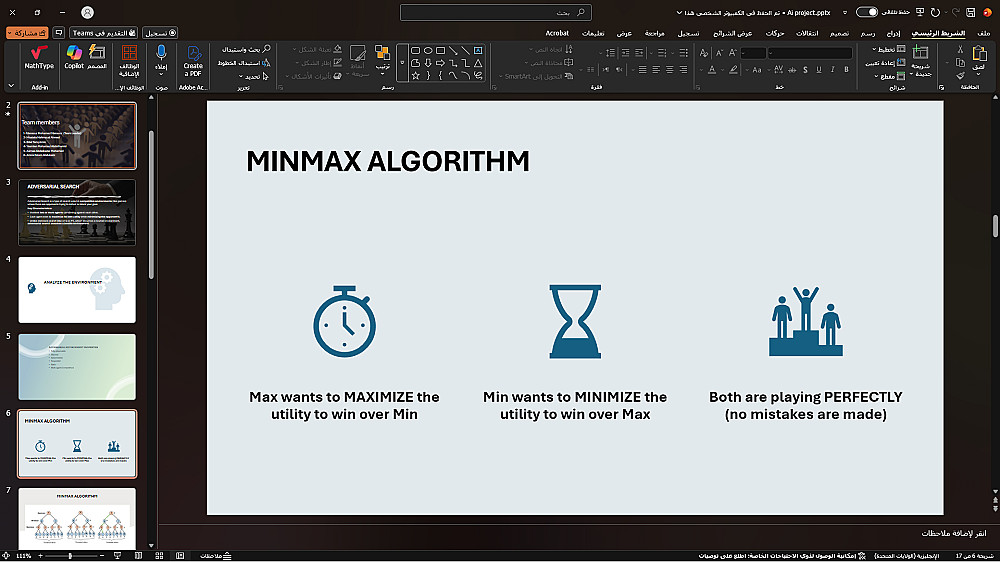Select slide 4 Analyze the Environment thumbnail

click(x=77, y=290)
